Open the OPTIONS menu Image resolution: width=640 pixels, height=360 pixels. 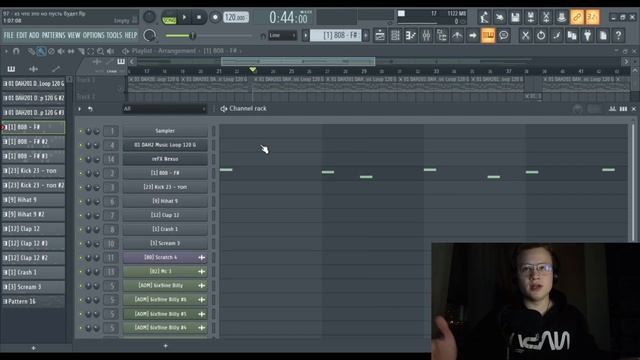click(93, 36)
